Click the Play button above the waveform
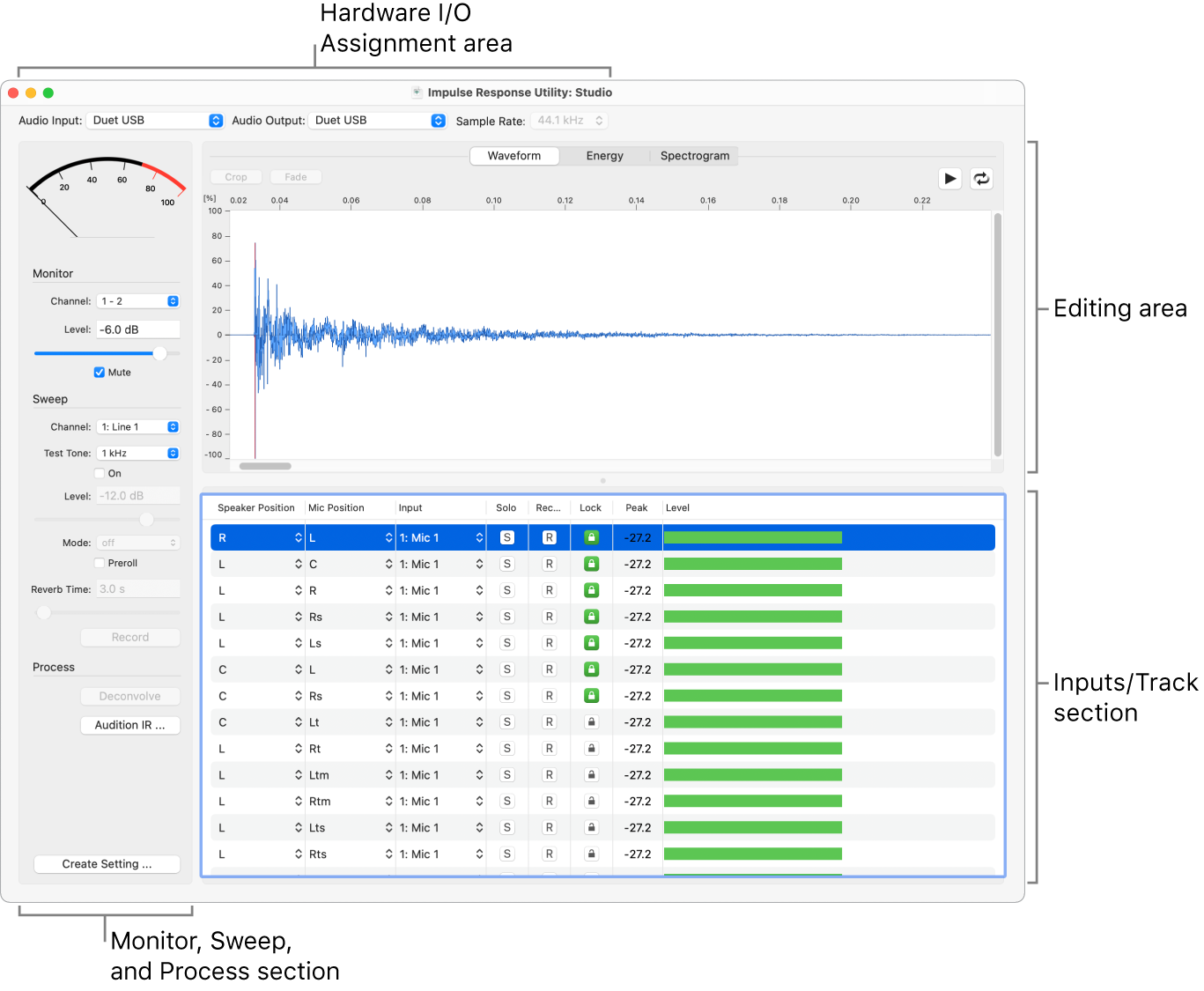 949,179
